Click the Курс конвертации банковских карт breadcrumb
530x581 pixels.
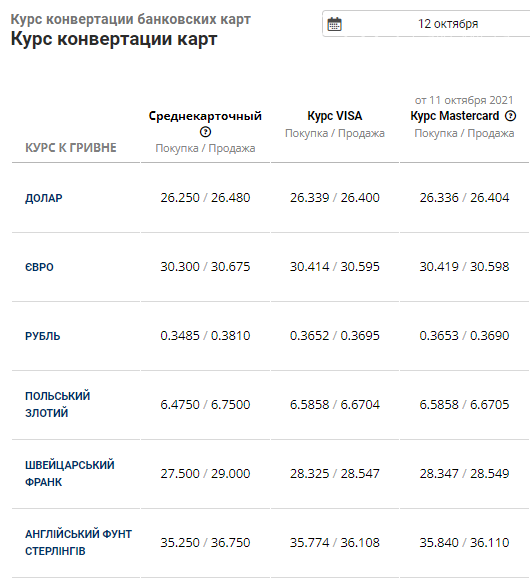[x=130, y=19]
